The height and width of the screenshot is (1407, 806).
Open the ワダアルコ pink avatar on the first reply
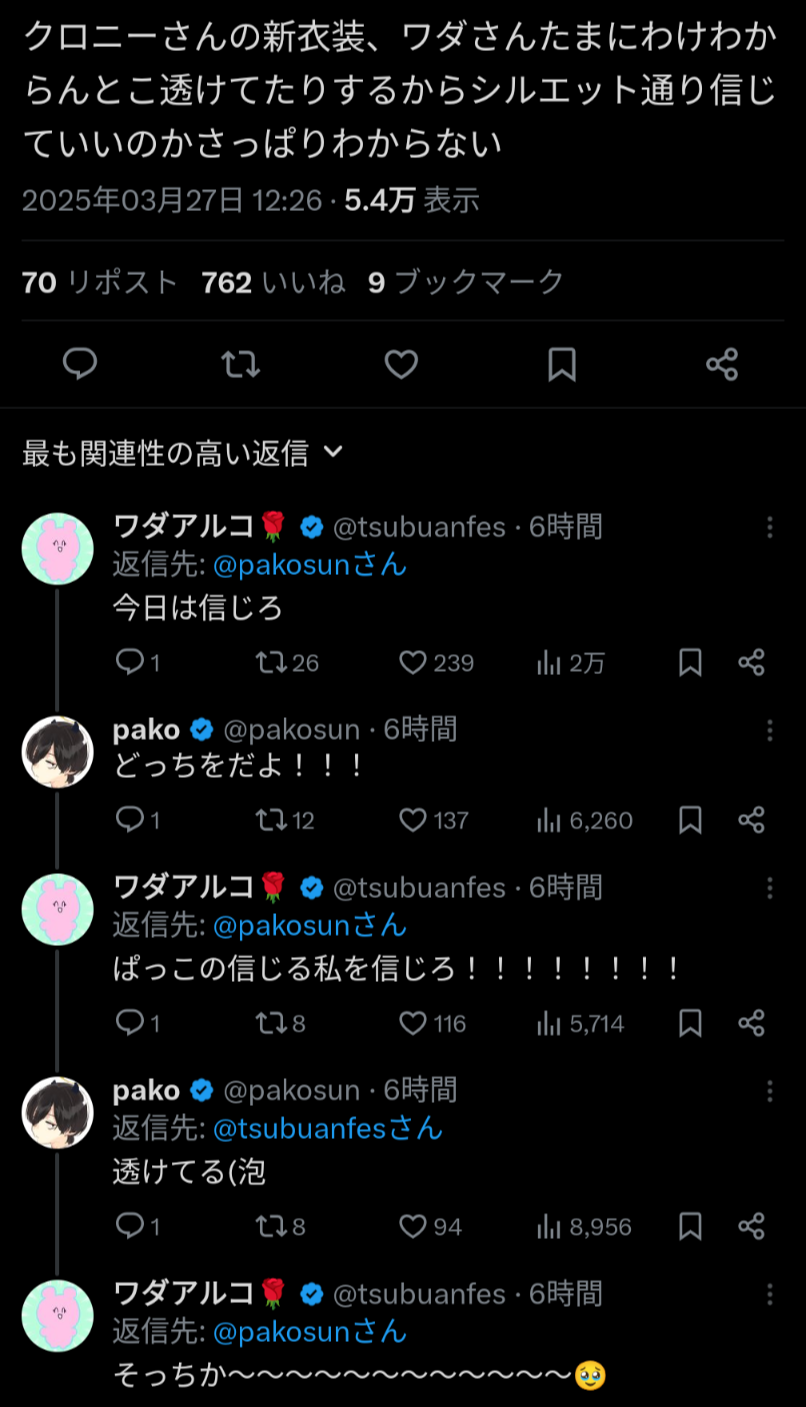[x=58, y=548]
